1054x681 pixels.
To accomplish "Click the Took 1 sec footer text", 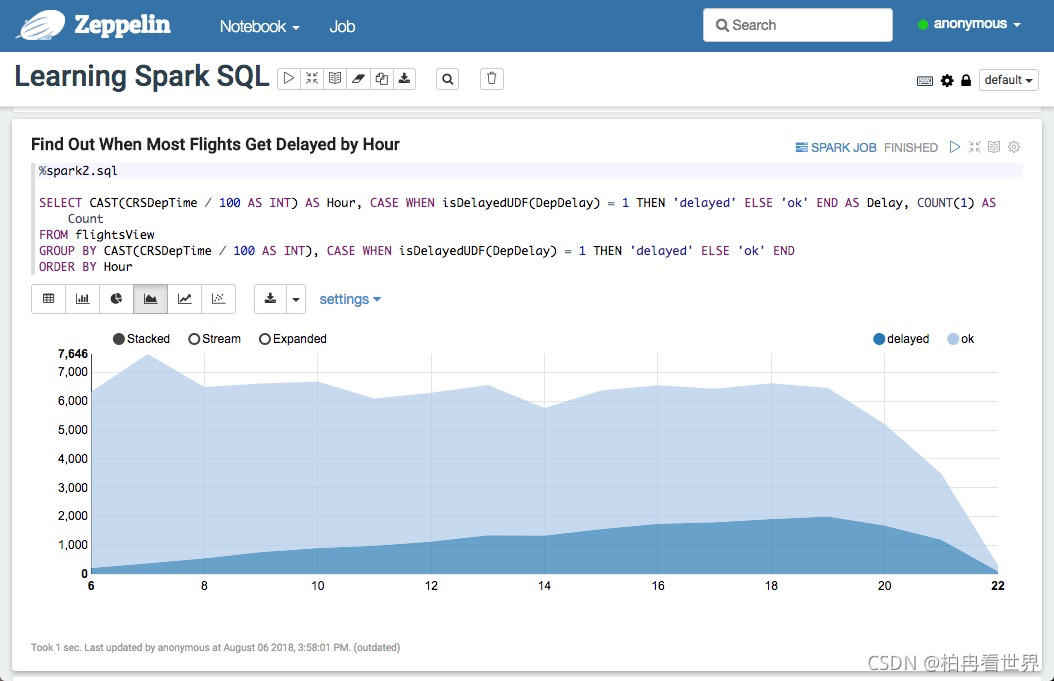I will (215, 647).
